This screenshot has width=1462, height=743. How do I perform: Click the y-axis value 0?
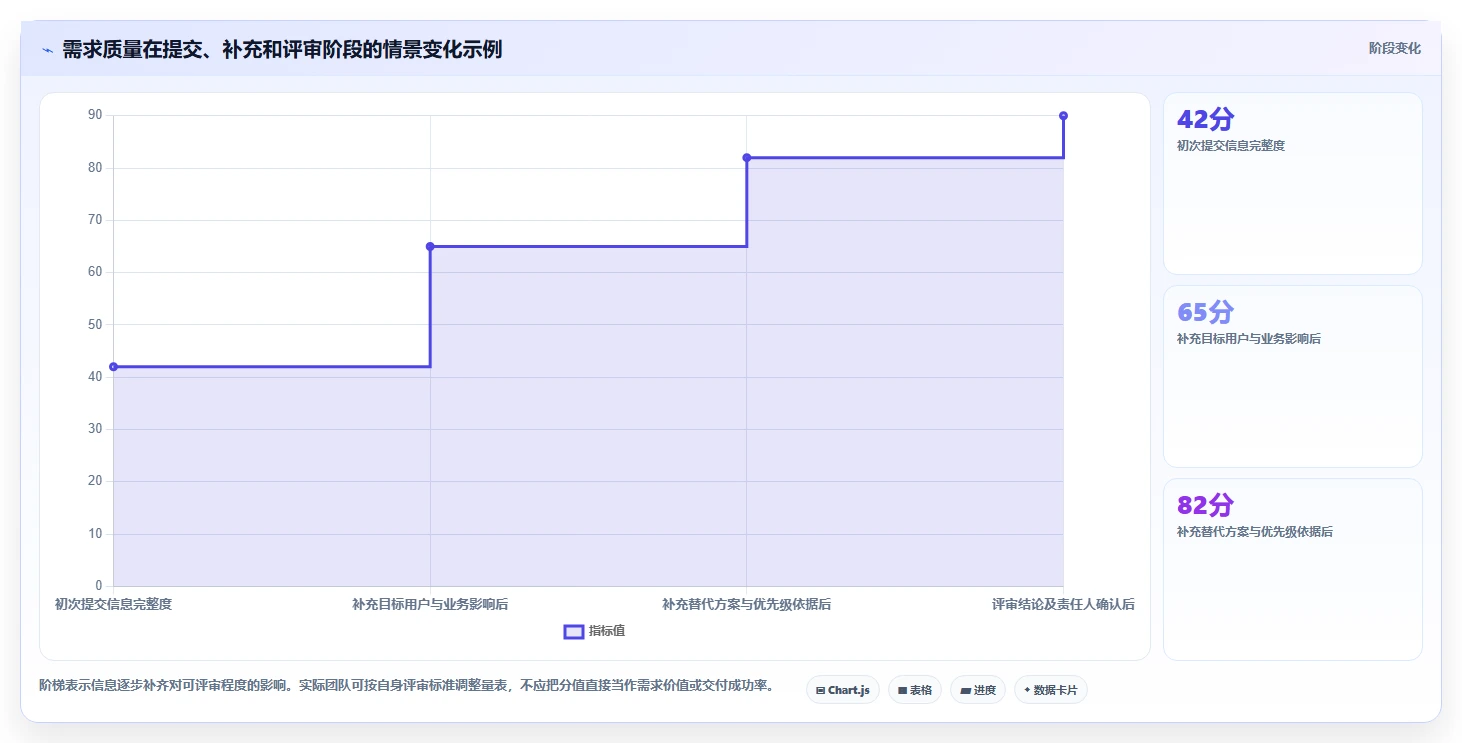tap(99, 586)
